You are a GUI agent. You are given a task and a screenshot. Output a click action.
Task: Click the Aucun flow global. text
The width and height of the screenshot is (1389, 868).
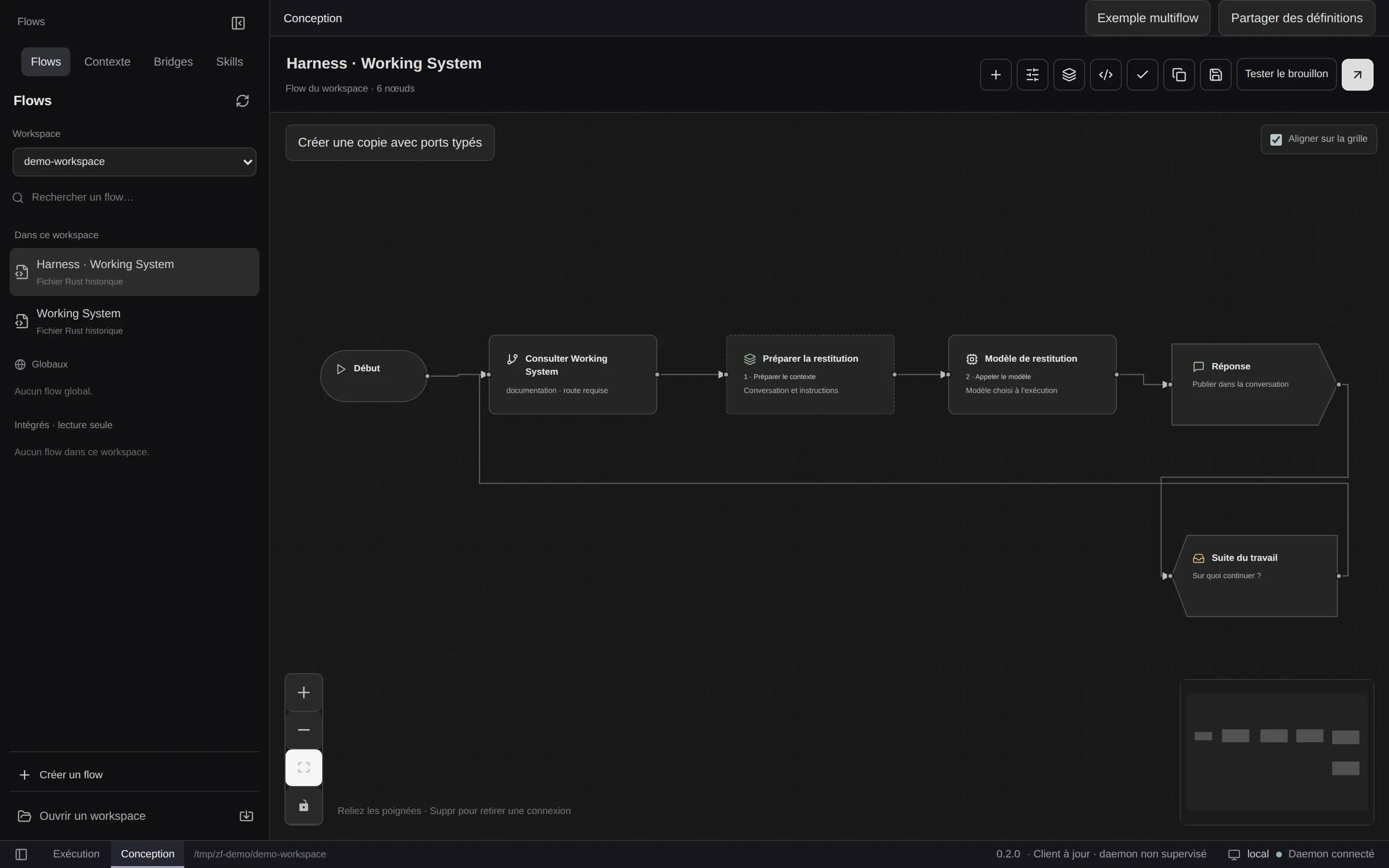click(54, 392)
